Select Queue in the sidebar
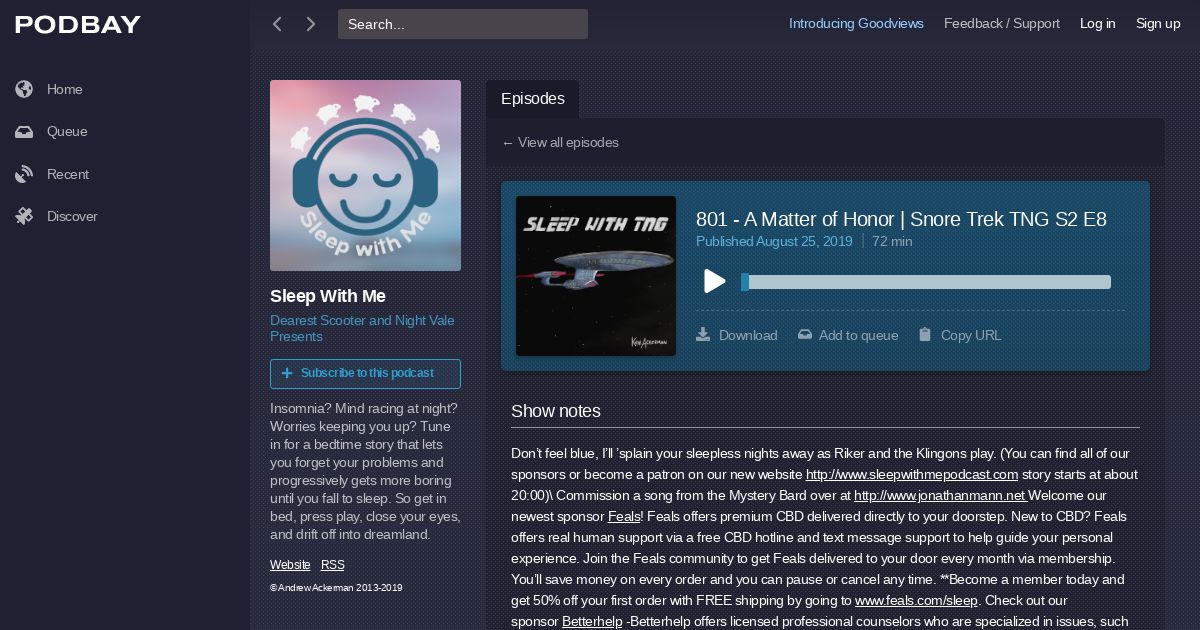1200x630 pixels. click(67, 131)
